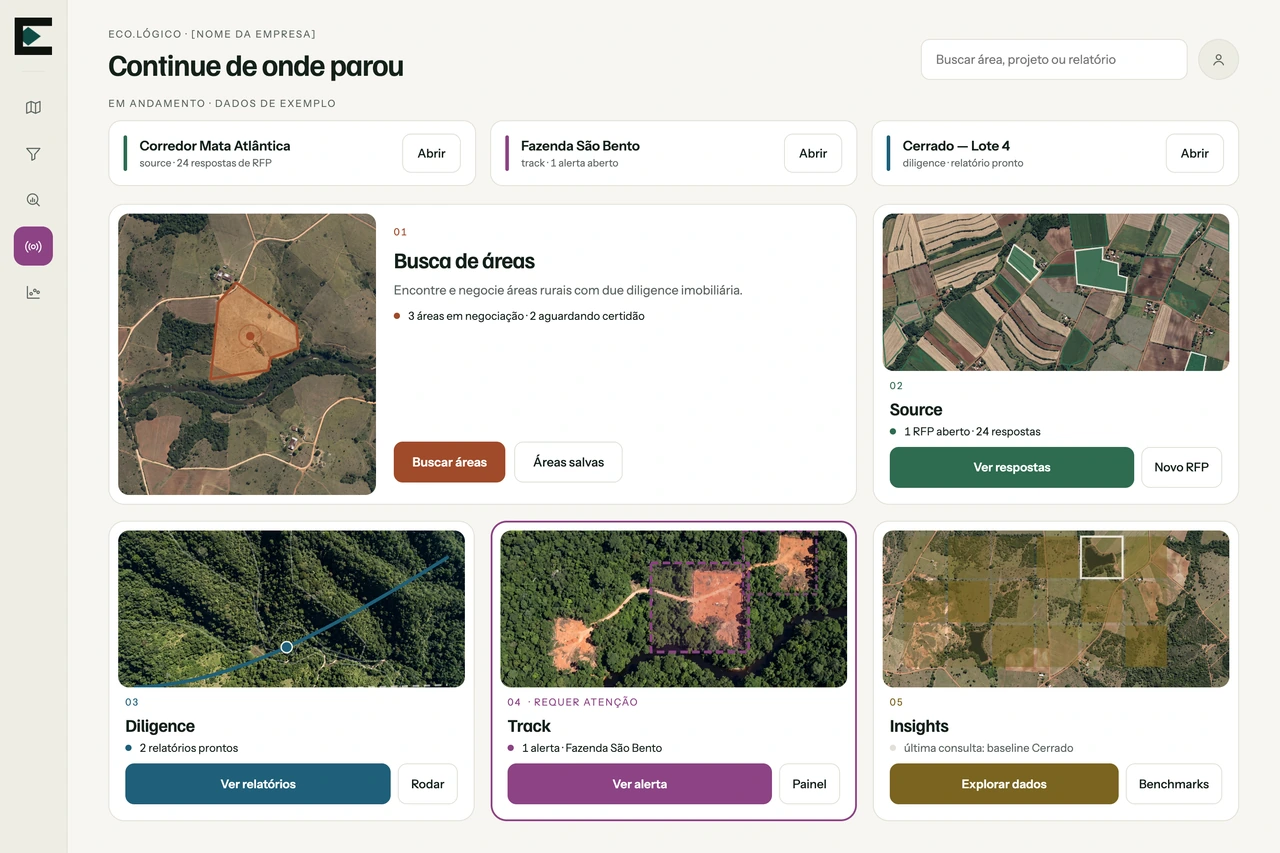Open the user profile avatar icon
The height and width of the screenshot is (853, 1280).
1218,59
